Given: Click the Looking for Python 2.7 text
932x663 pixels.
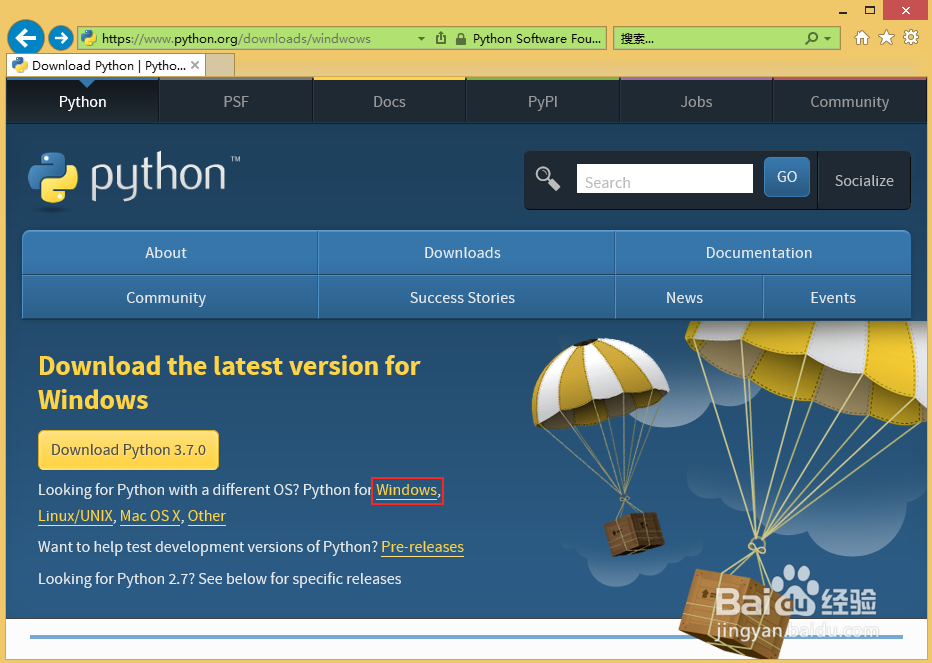Looking at the screenshot, I should (x=219, y=579).
